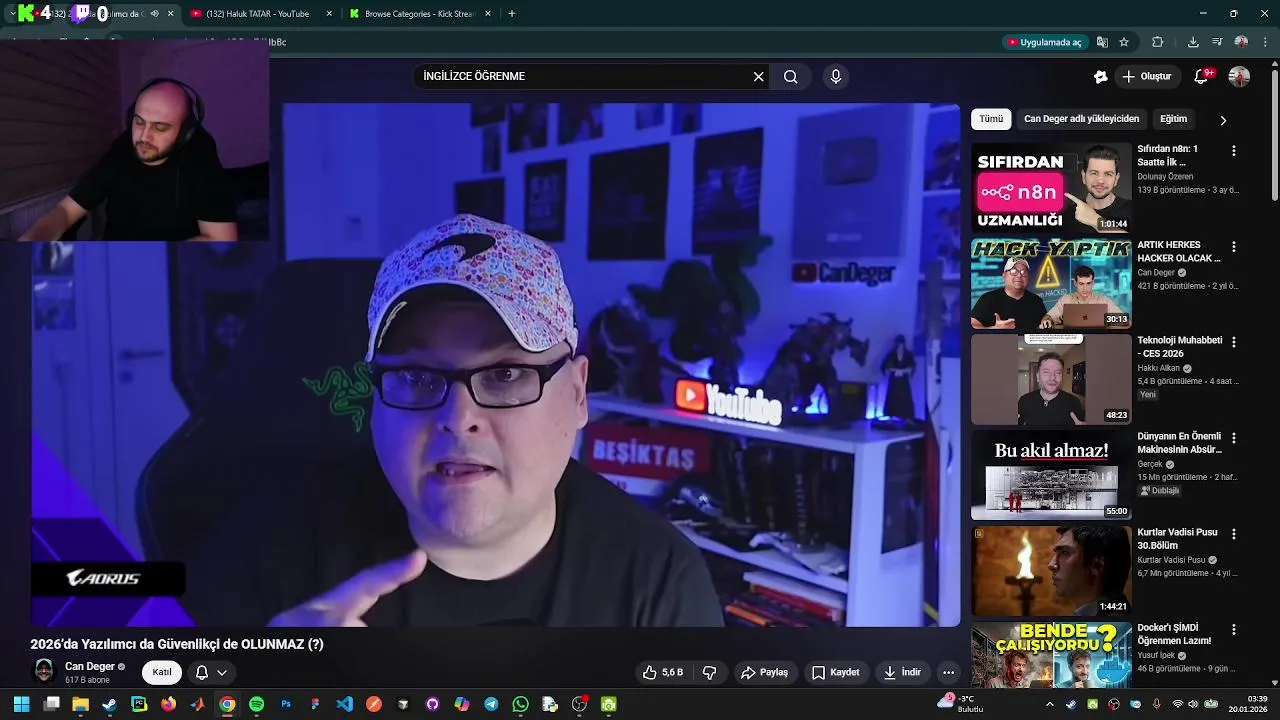The width and height of the screenshot is (1280, 720).
Task: Open options menu for ARTIK HERKES HACKER video
Action: tap(1233, 247)
